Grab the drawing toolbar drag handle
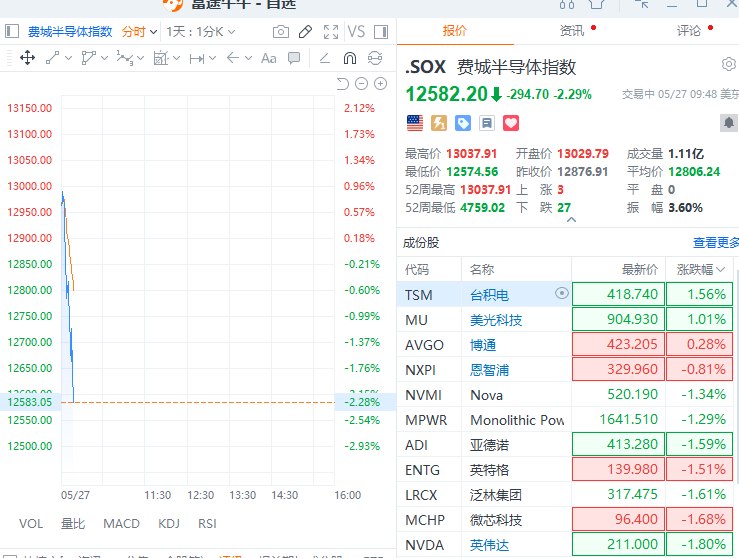Viewport: 739px width, 558px height. (9, 58)
